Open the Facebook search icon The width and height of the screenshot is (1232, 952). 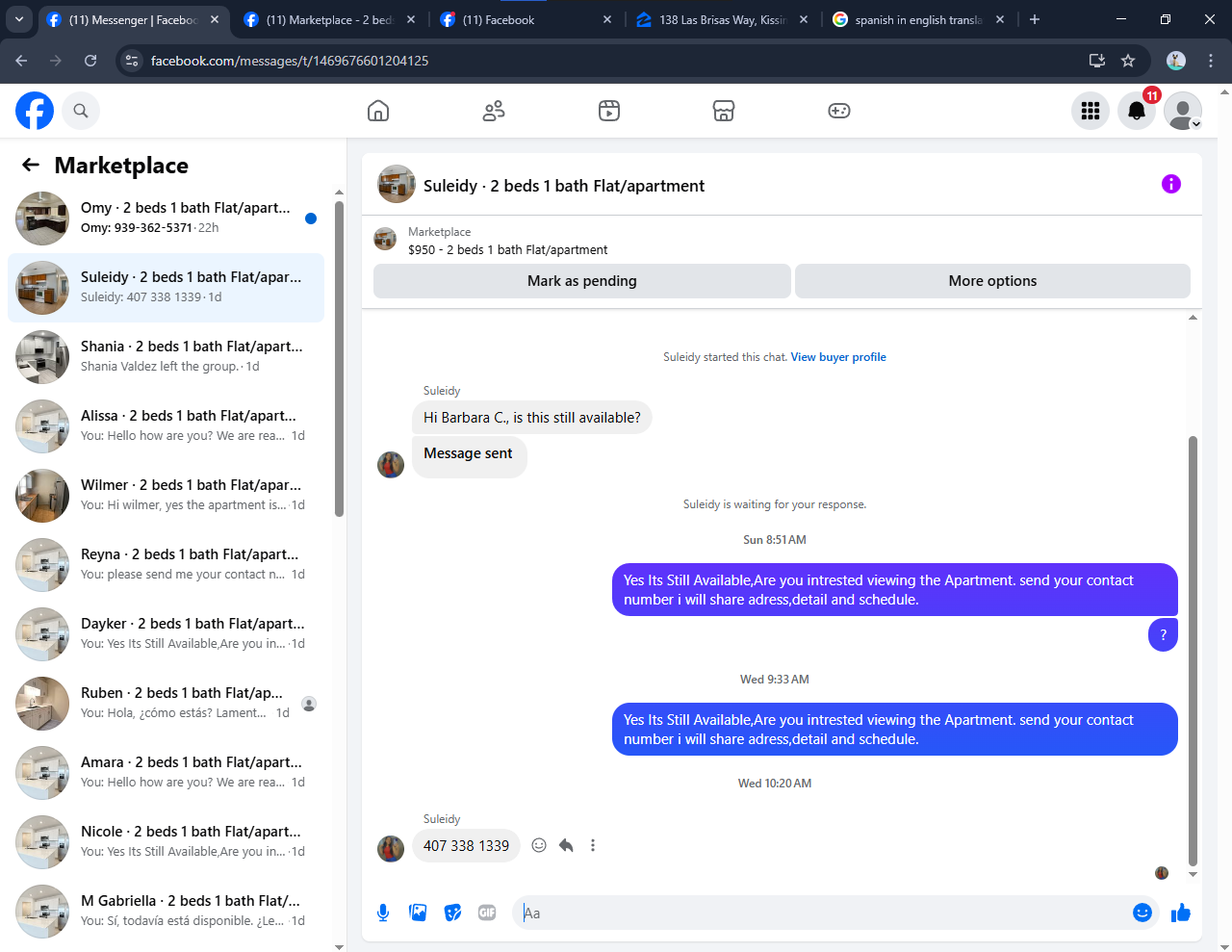[x=81, y=111]
